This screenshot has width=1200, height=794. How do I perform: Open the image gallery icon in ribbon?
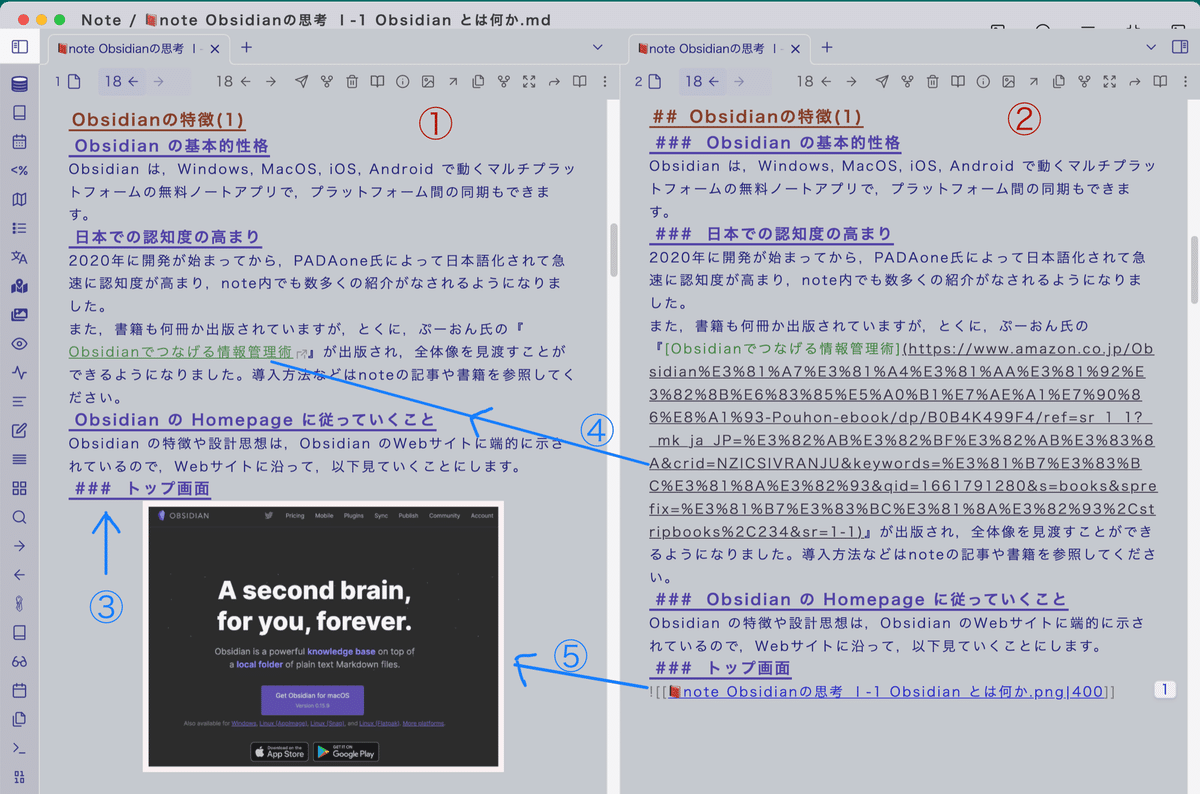click(x=19, y=315)
